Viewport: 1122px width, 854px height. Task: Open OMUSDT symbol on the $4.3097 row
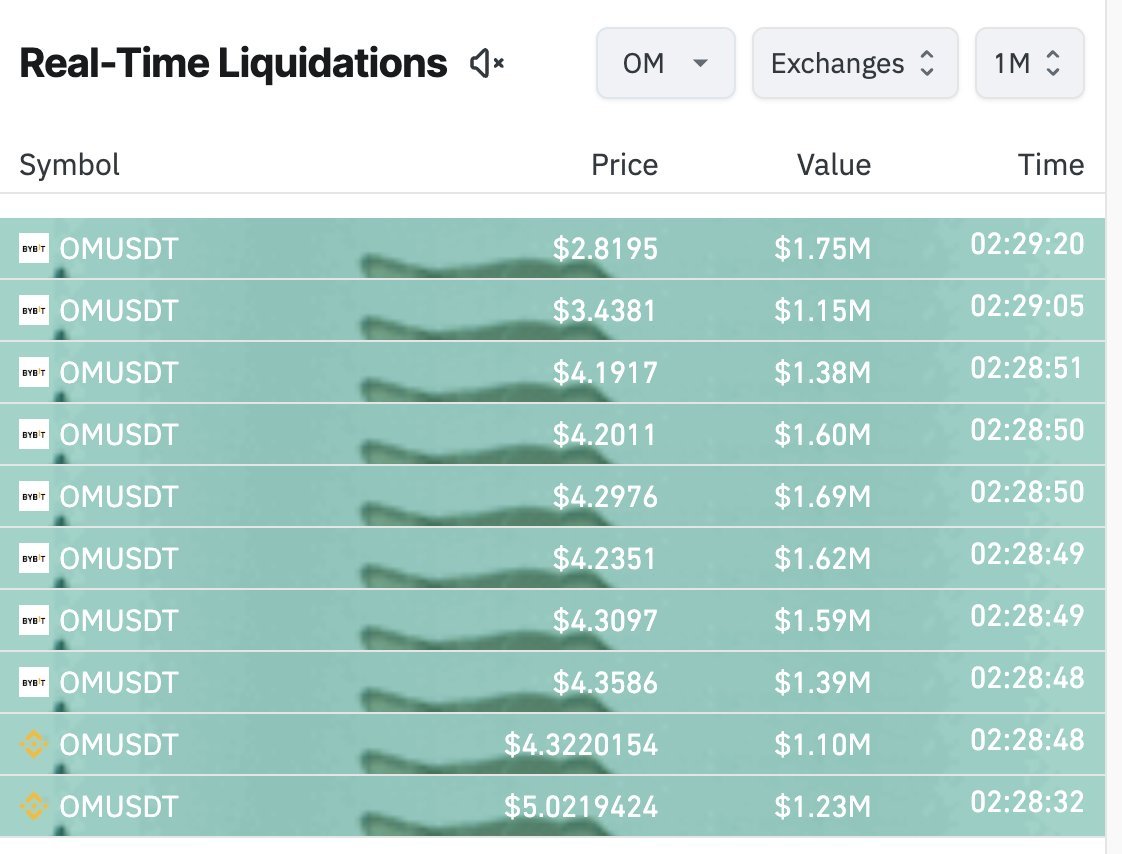(119, 621)
